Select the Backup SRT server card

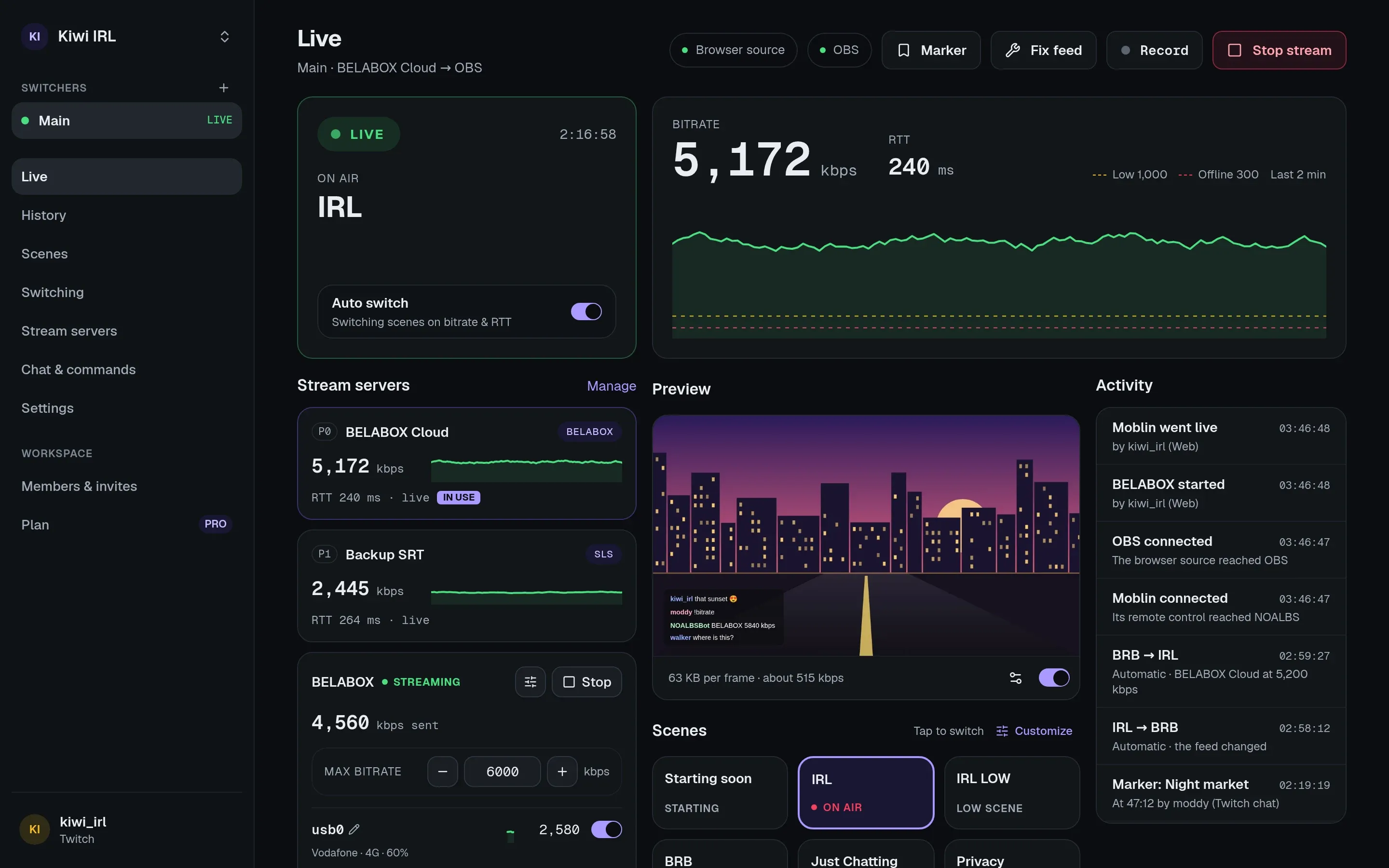[x=467, y=585]
